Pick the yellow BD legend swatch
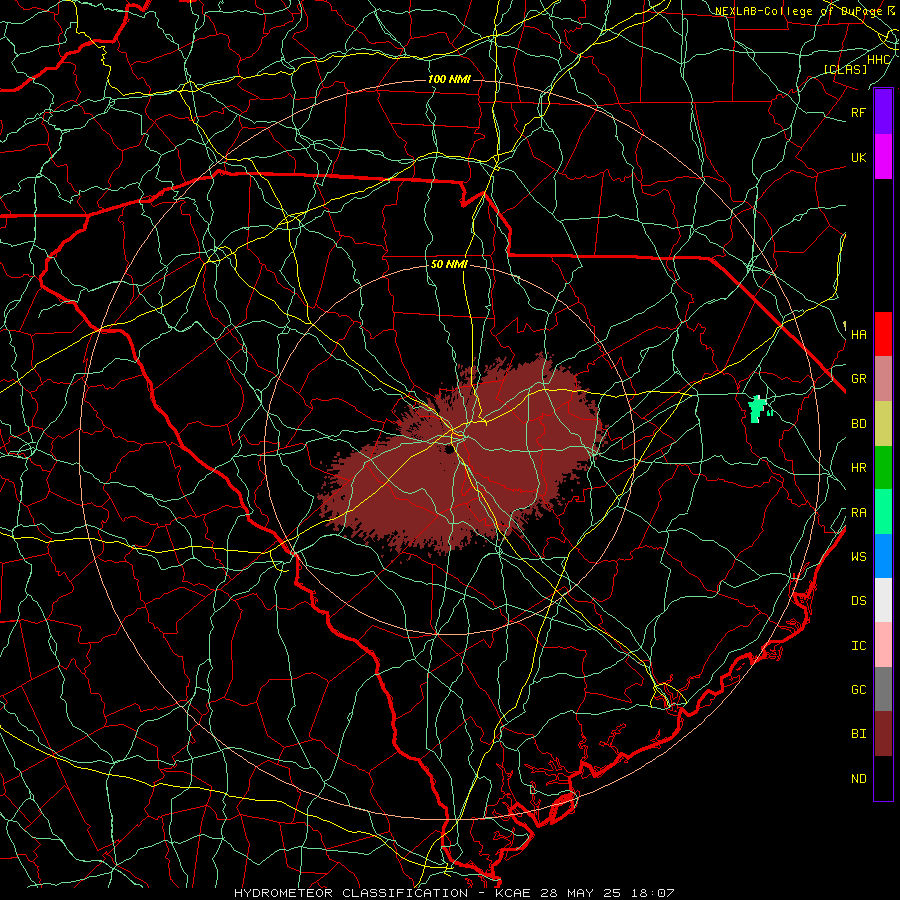 pos(883,424)
